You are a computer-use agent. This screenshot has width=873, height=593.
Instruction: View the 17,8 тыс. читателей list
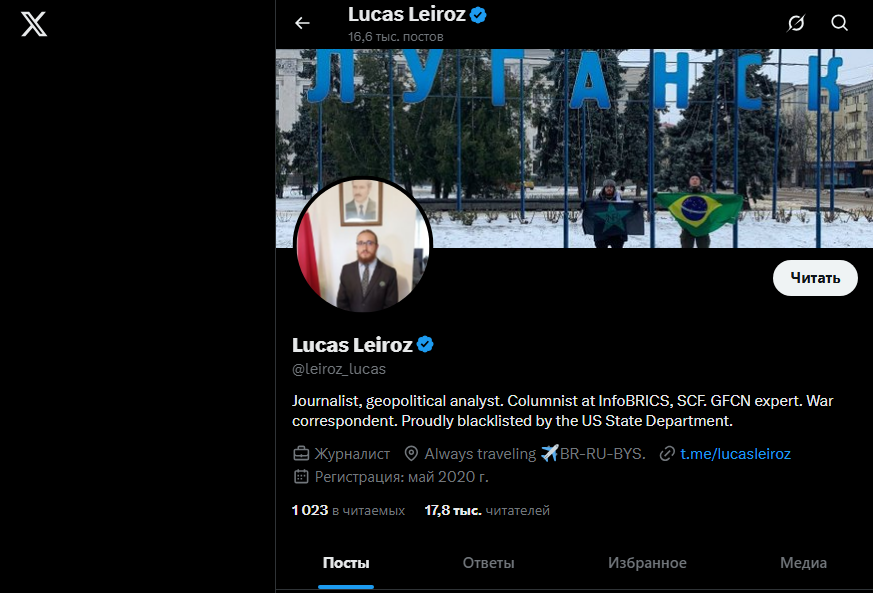(487, 510)
